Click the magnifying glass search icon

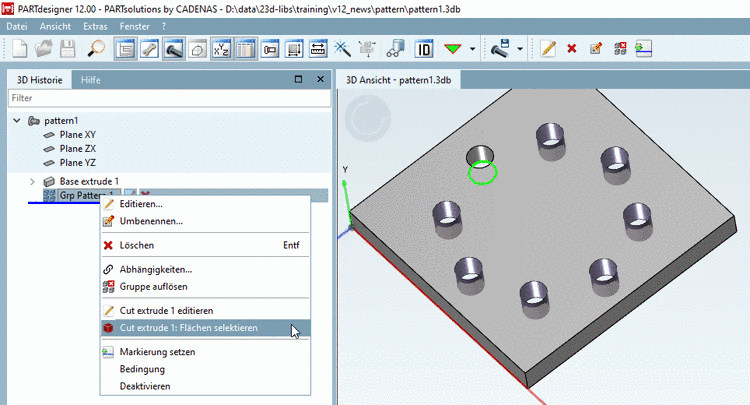coord(96,49)
